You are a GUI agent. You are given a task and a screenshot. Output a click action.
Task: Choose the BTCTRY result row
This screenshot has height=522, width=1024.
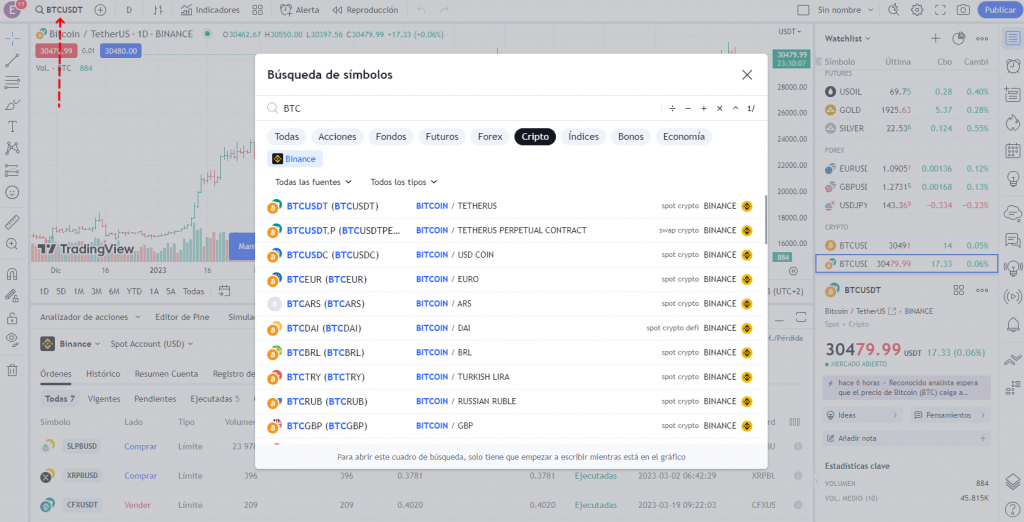click(x=510, y=377)
